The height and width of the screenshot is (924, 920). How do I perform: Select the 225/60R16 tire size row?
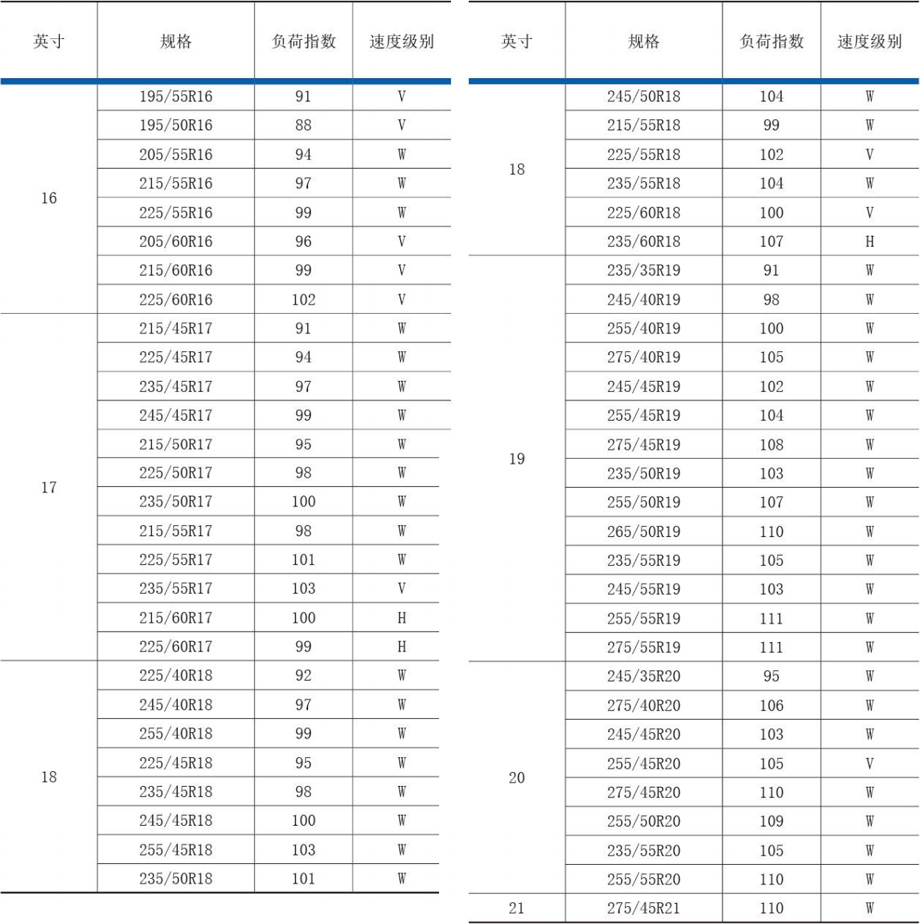point(175,300)
